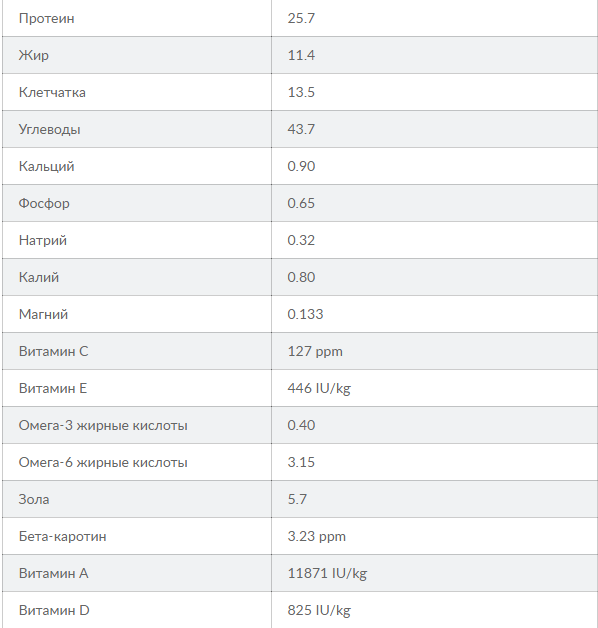Click the Углеводы value 43.7
The image size is (598, 628).
[x=301, y=129]
